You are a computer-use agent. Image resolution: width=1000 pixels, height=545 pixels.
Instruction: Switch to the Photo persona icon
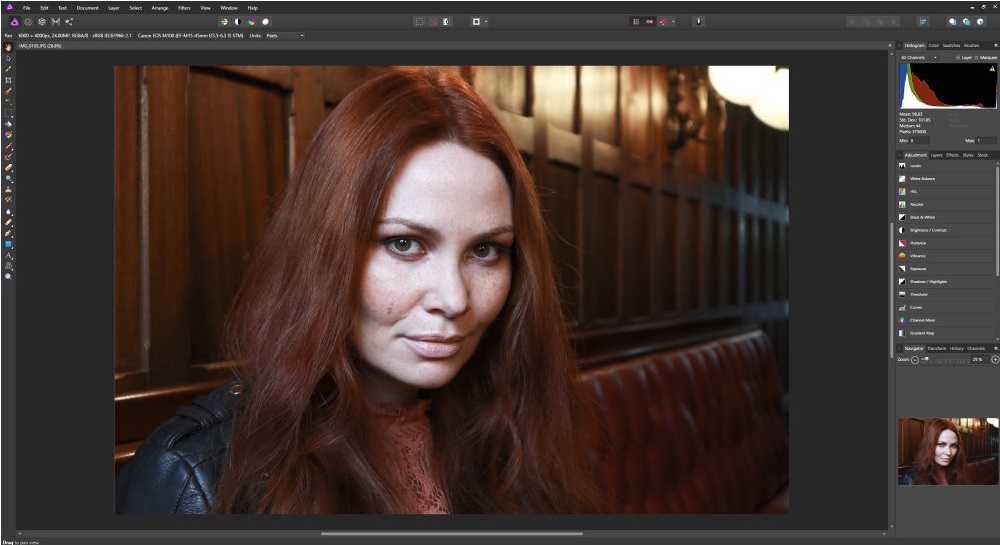tap(14, 22)
